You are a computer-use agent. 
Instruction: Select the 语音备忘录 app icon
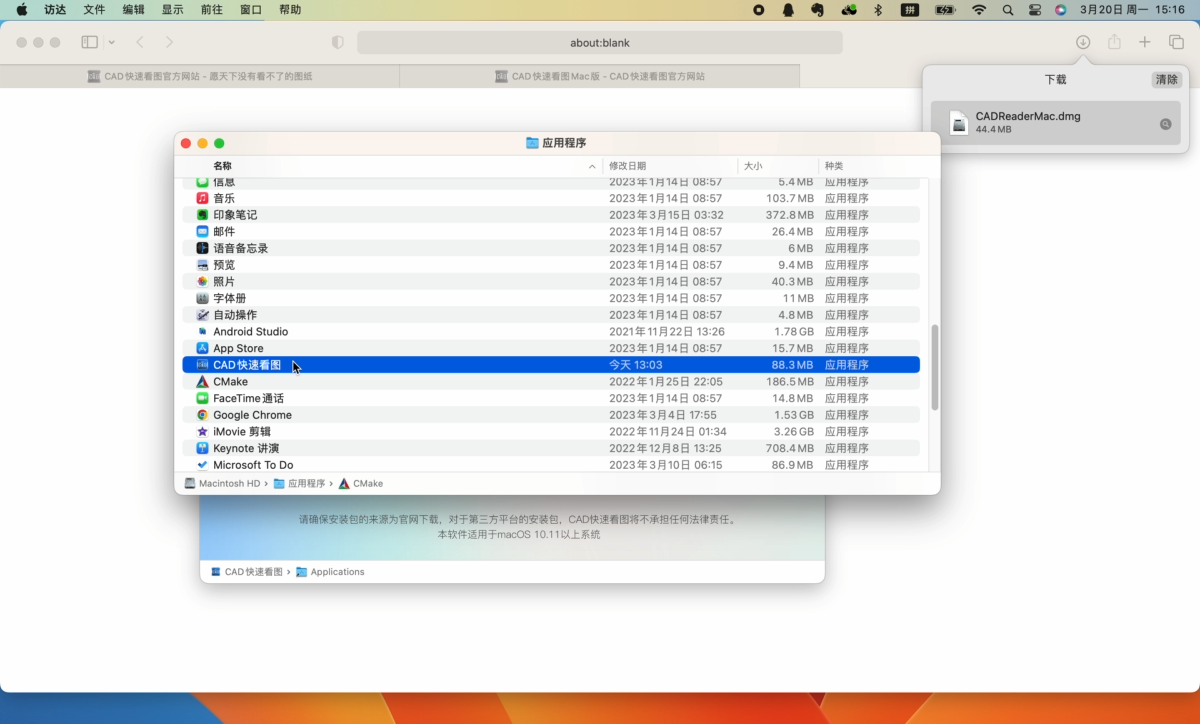coord(202,248)
